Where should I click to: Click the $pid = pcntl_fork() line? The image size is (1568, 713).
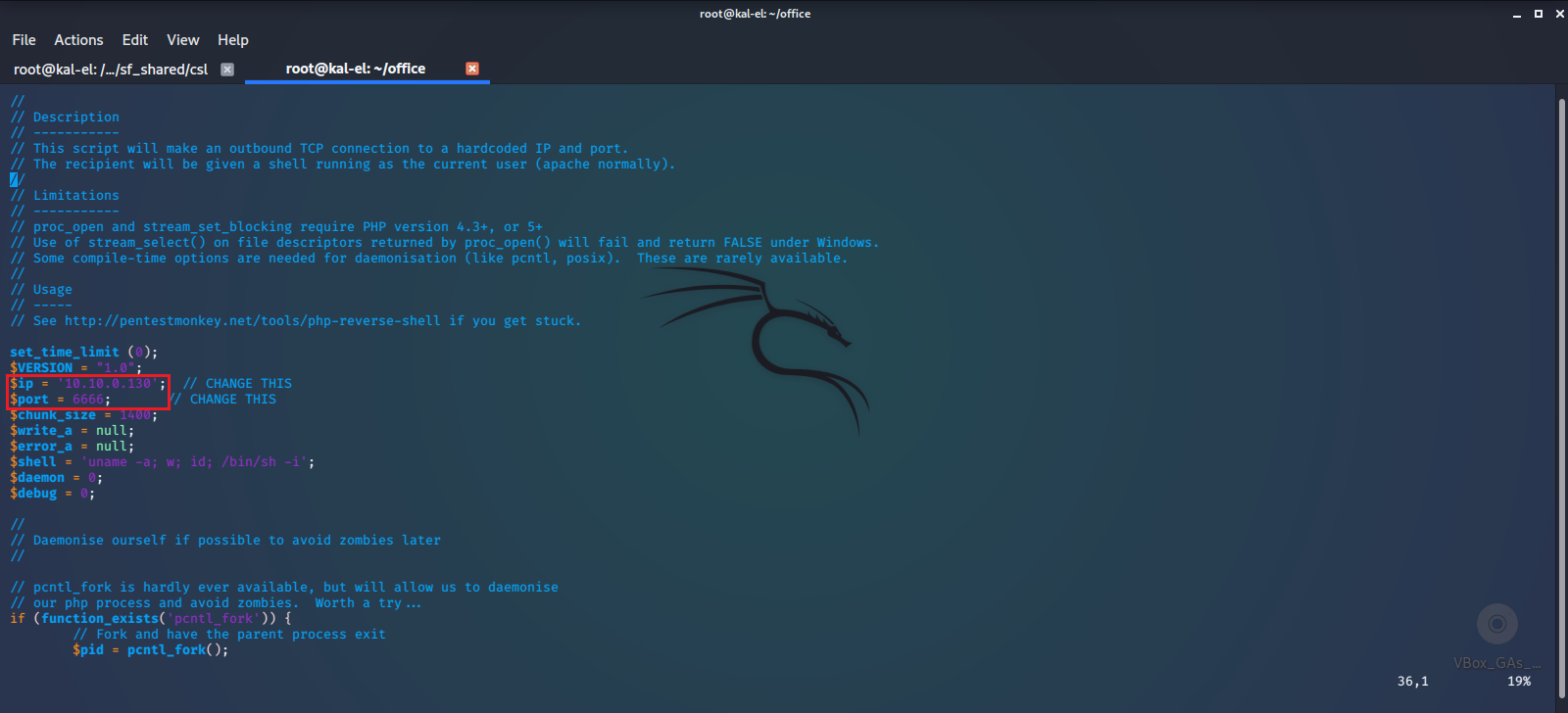pos(150,649)
